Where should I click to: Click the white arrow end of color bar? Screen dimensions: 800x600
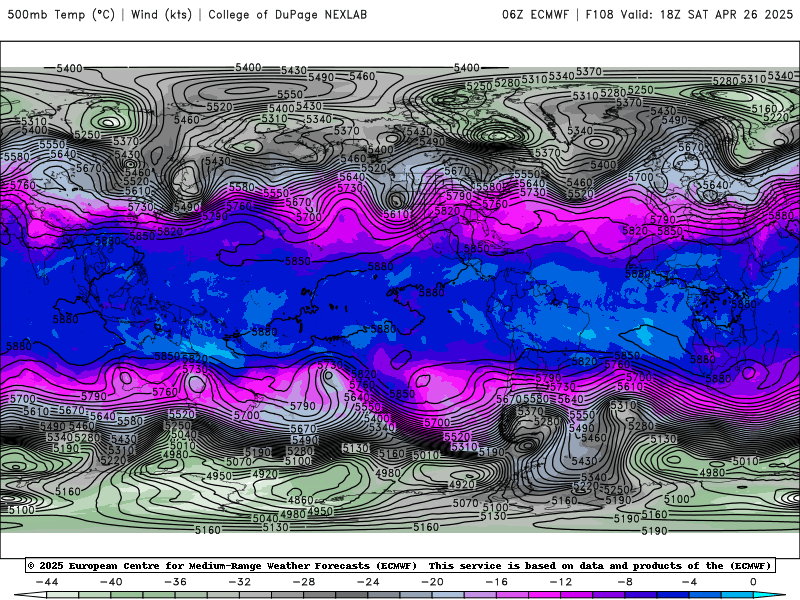click(x=30, y=595)
